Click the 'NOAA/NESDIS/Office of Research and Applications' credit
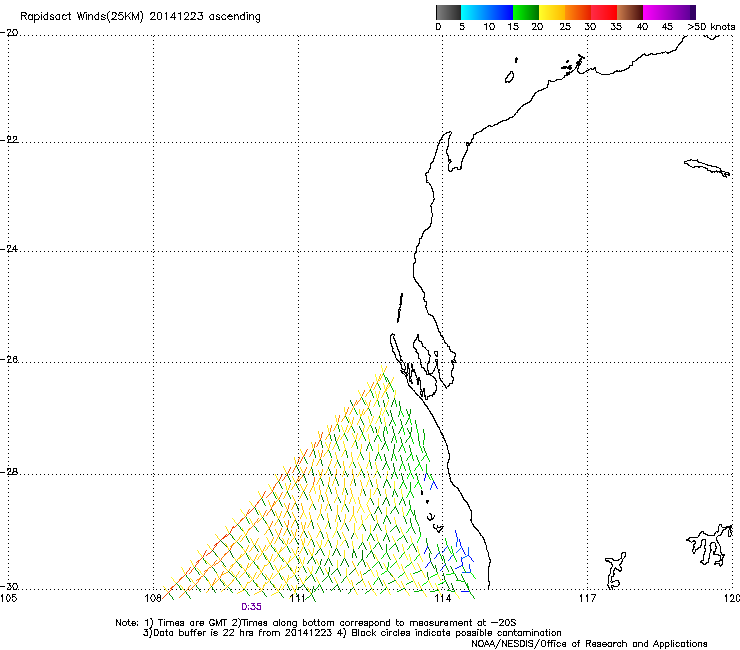Viewport: 740px width, 650px height. [x=589, y=643]
